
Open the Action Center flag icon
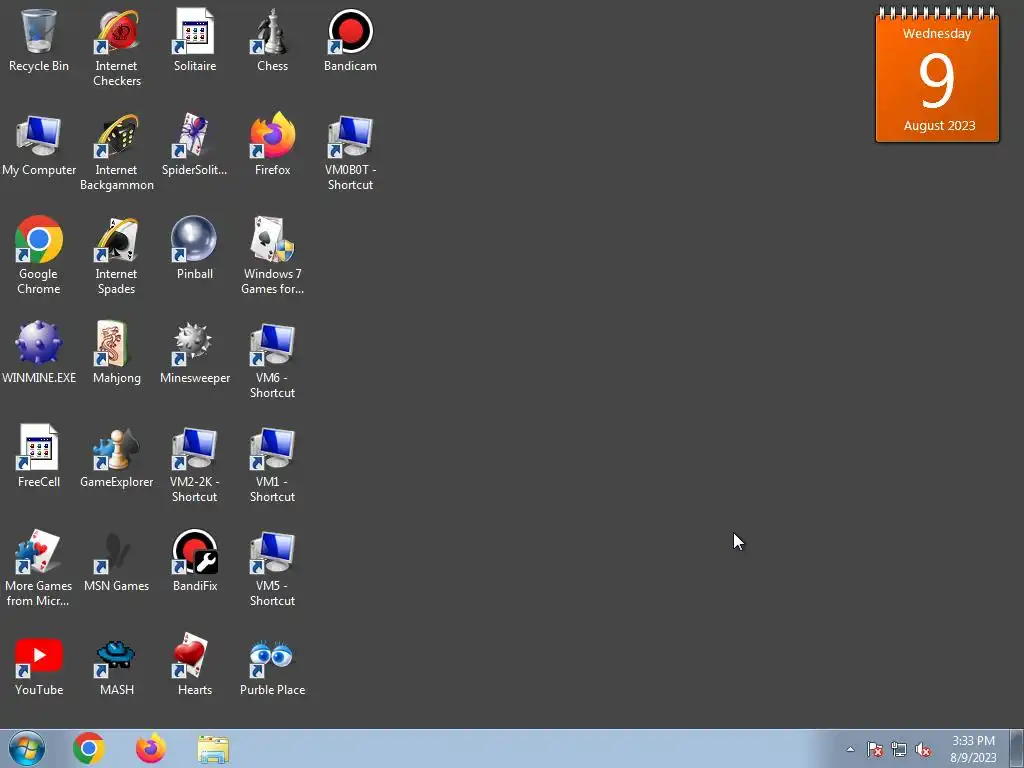click(875, 749)
